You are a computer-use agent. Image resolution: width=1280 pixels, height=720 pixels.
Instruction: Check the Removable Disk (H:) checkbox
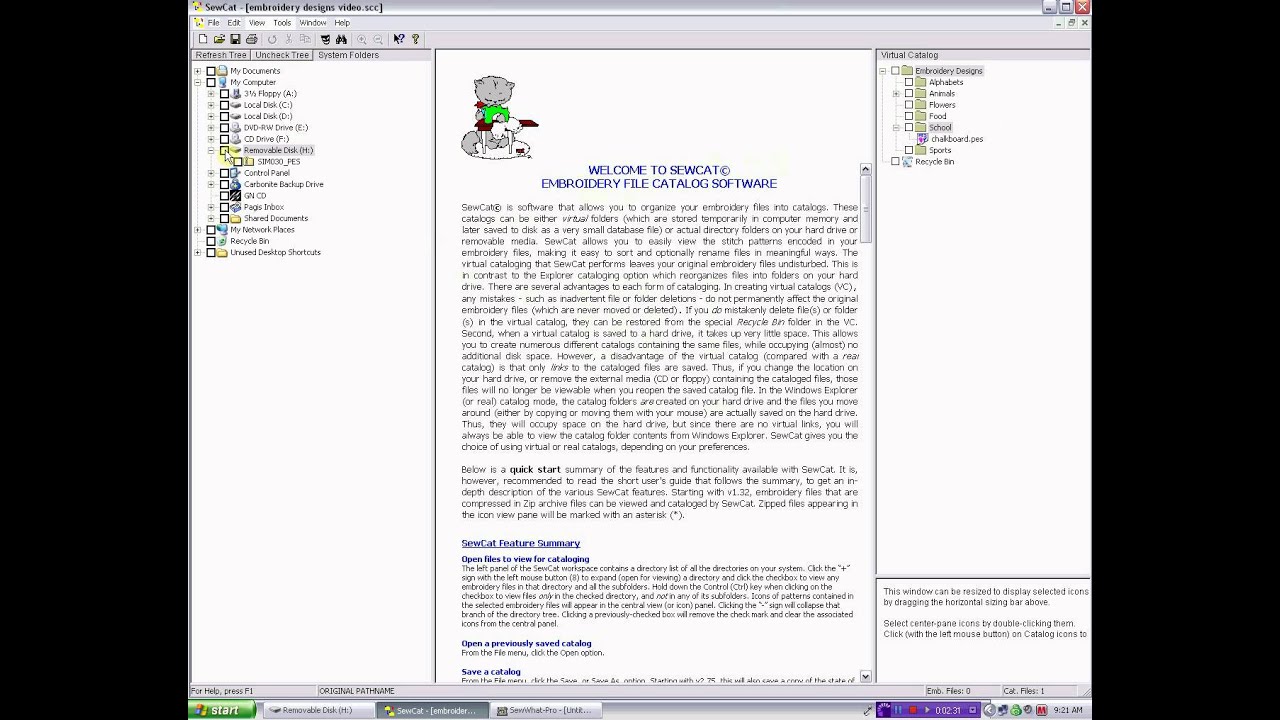225,150
